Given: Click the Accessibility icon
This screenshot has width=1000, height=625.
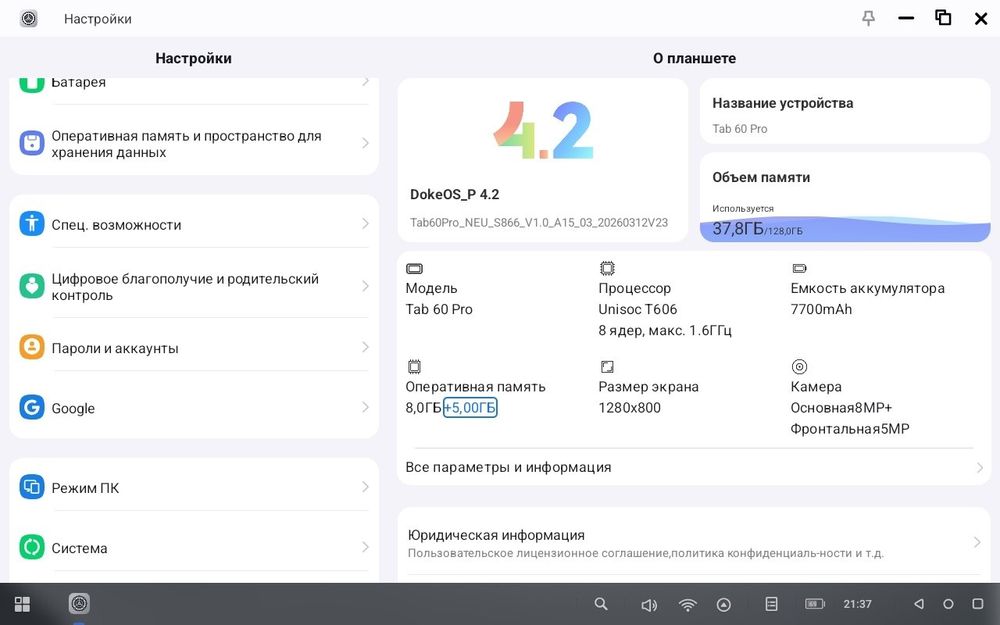Looking at the screenshot, I should pyautogui.click(x=31, y=224).
